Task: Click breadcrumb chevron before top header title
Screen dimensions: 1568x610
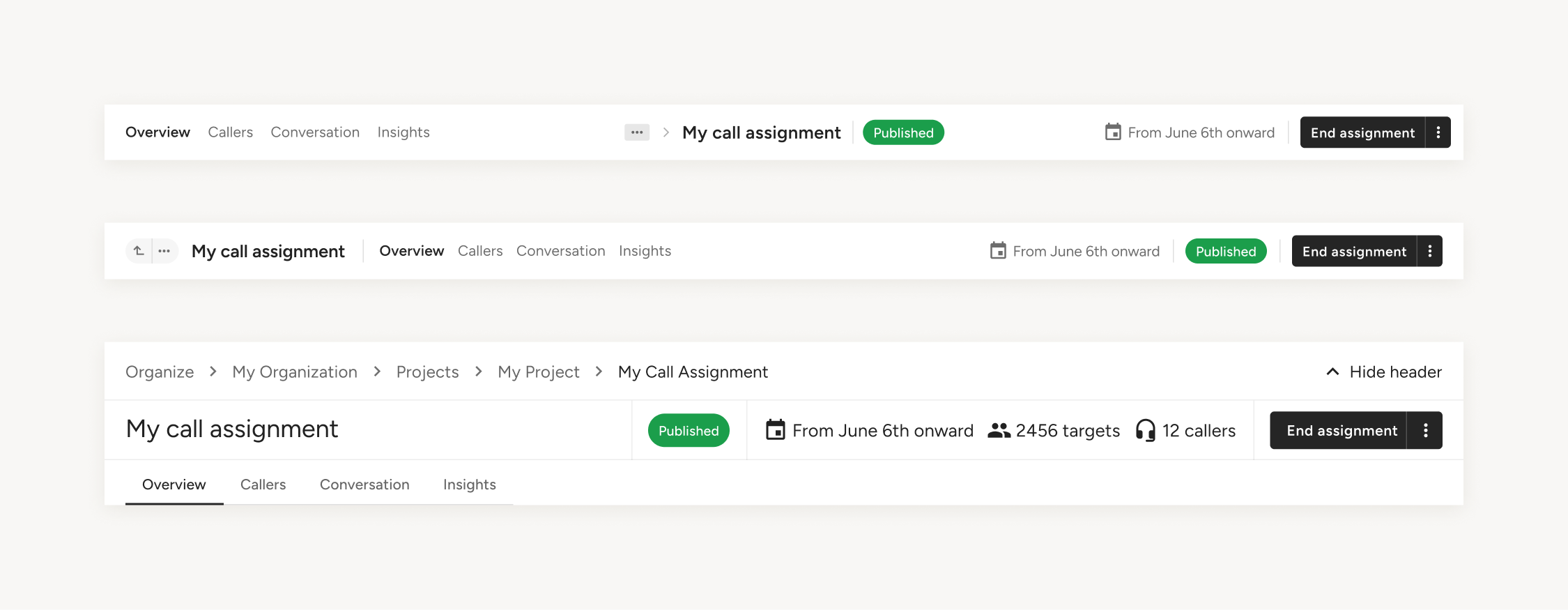Action: click(x=666, y=132)
